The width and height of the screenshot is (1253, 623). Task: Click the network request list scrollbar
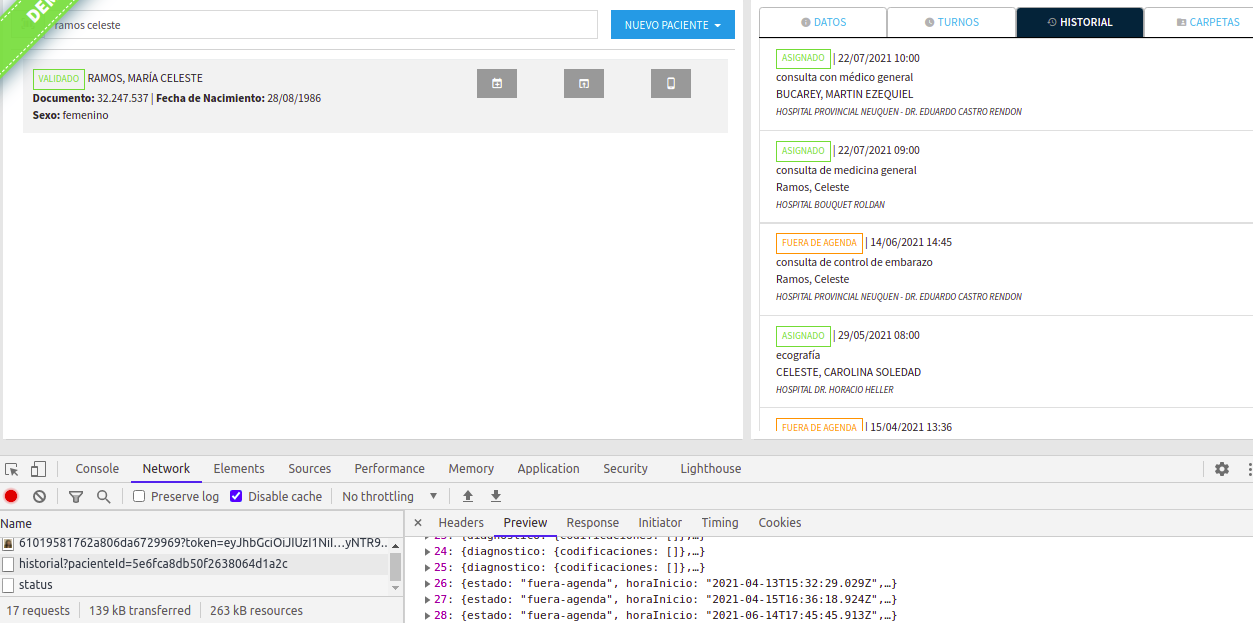(x=396, y=566)
